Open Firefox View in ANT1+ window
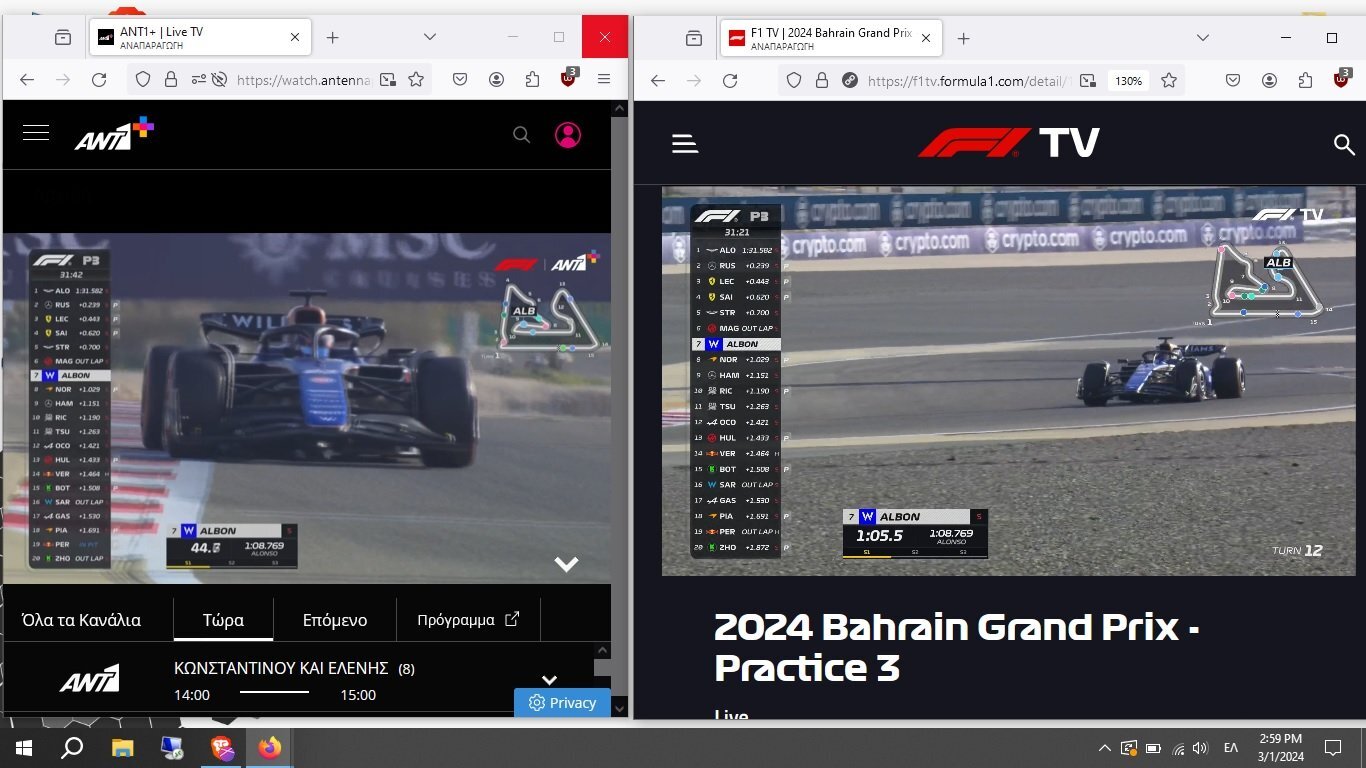Image resolution: width=1366 pixels, height=768 pixels. point(63,37)
